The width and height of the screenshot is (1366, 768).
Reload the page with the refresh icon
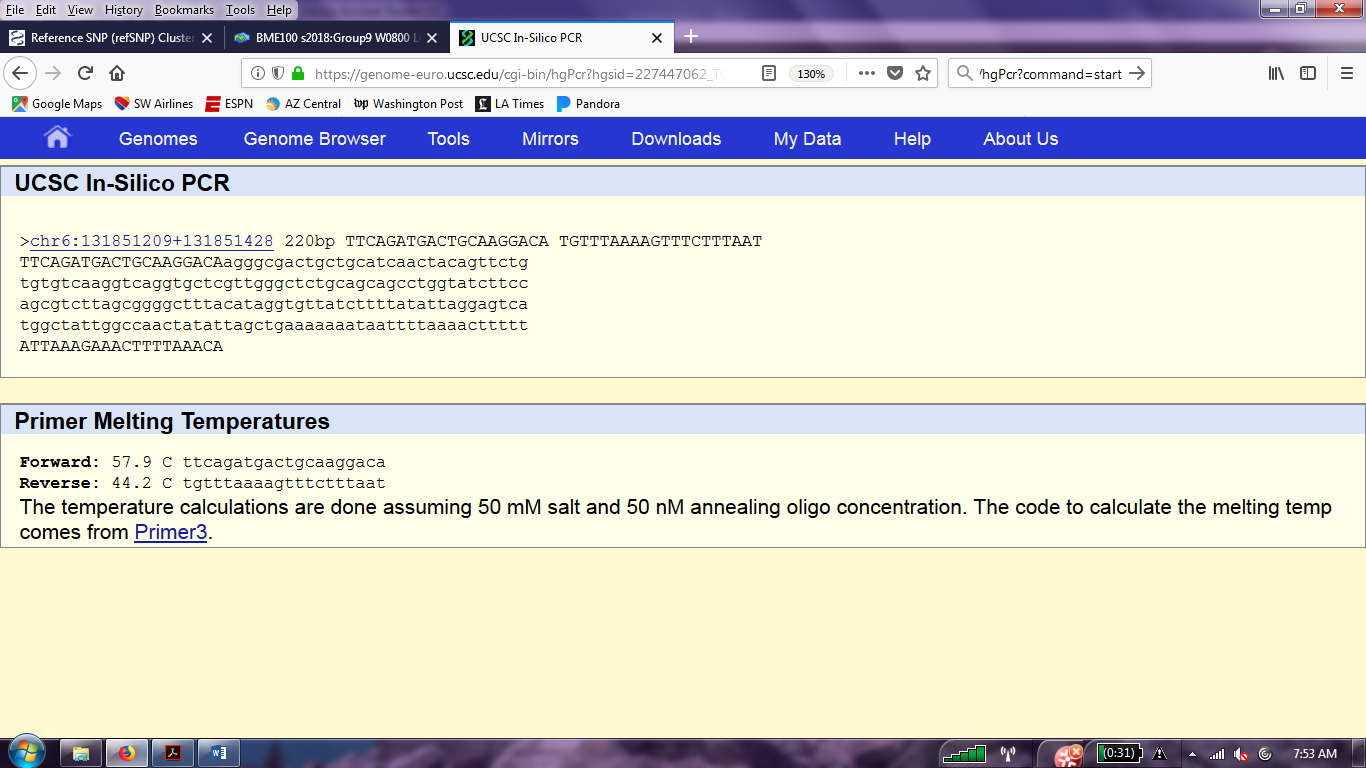tap(85, 73)
